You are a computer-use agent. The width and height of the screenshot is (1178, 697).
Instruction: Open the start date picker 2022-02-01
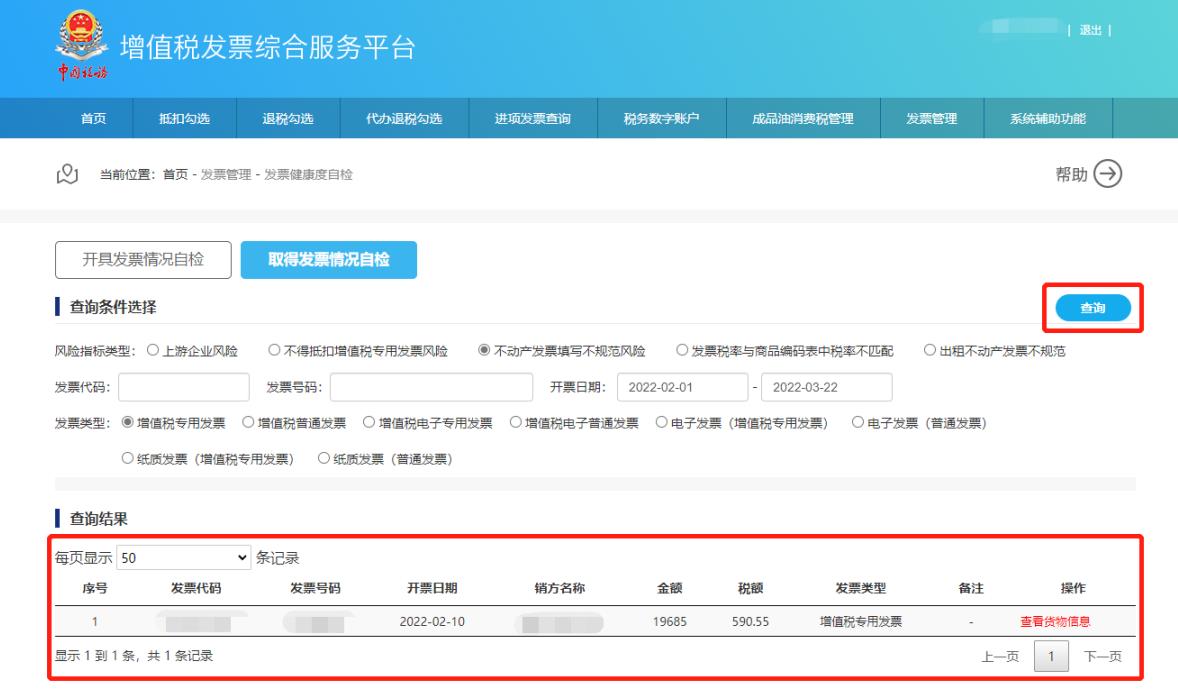(675, 387)
